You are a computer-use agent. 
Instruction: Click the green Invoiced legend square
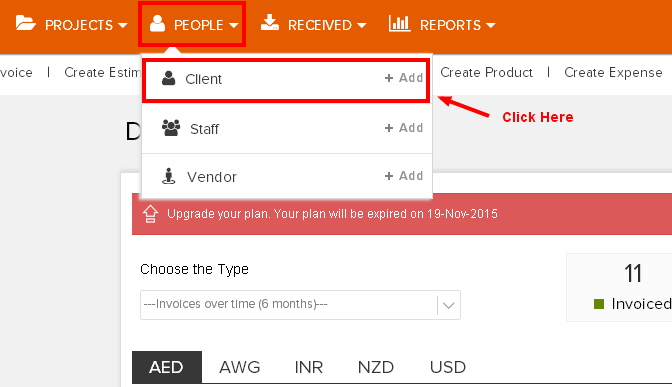coord(599,304)
